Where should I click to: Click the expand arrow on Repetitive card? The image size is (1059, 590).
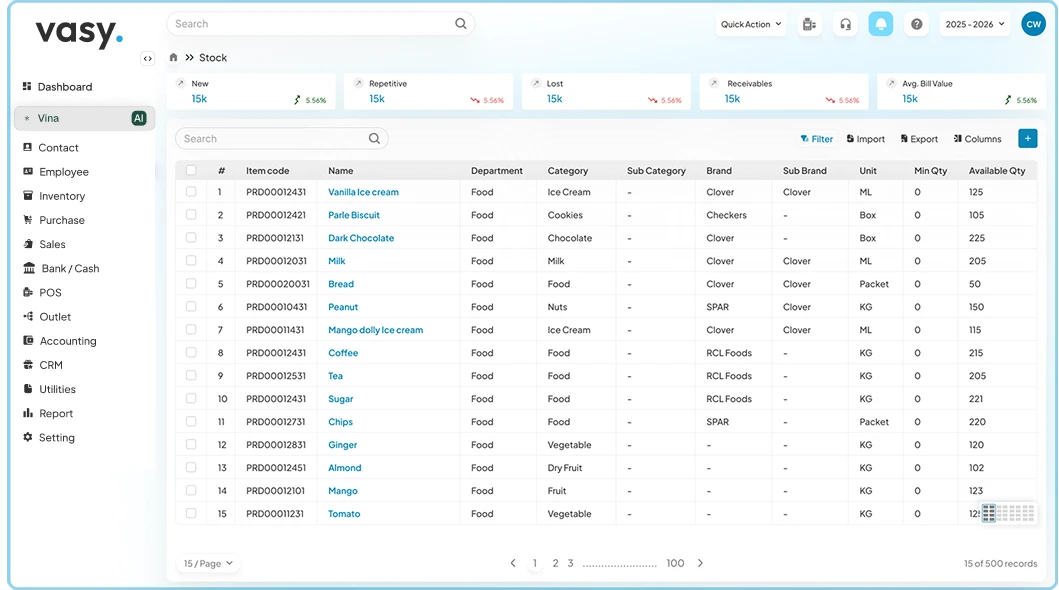click(x=358, y=83)
